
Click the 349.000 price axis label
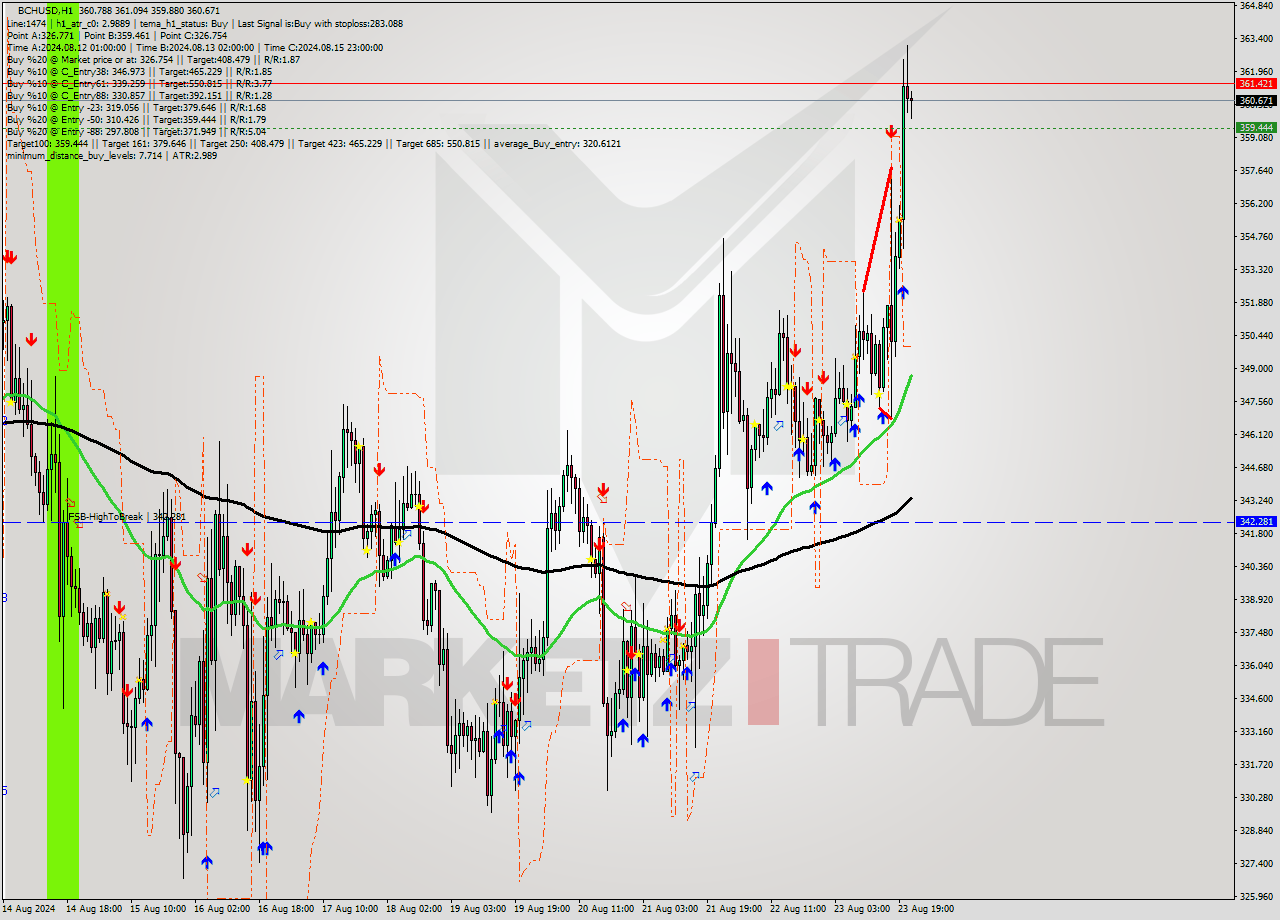click(x=1255, y=368)
